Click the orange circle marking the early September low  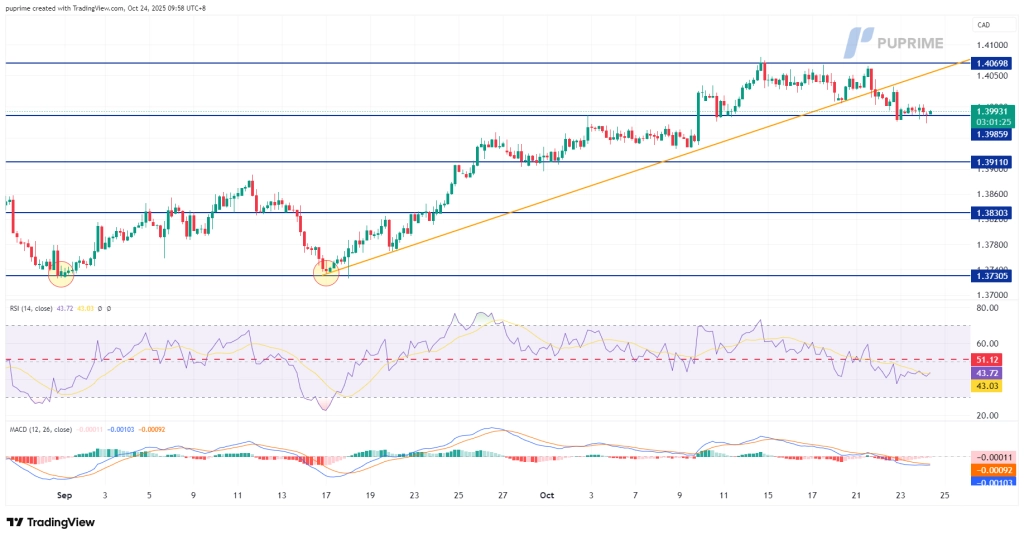tap(62, 271)
